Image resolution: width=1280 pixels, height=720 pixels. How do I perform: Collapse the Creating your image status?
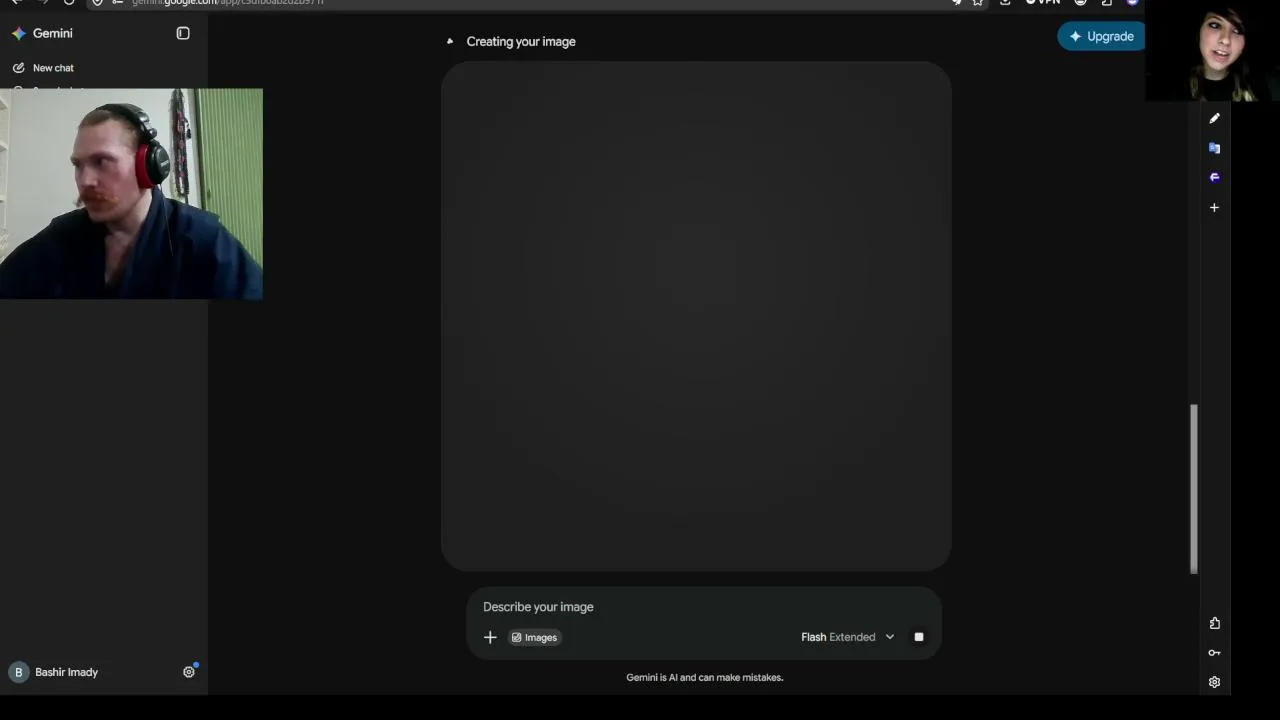450,41
